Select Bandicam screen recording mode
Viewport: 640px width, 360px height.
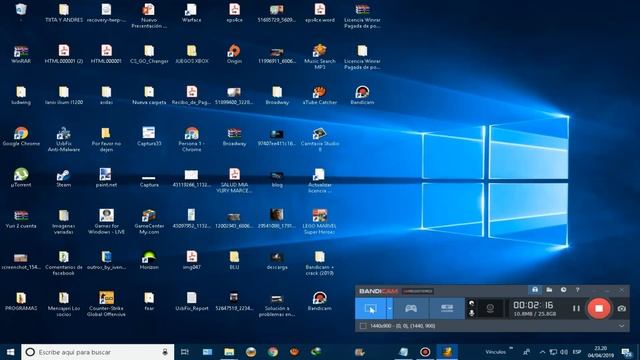tap(370, 309)
